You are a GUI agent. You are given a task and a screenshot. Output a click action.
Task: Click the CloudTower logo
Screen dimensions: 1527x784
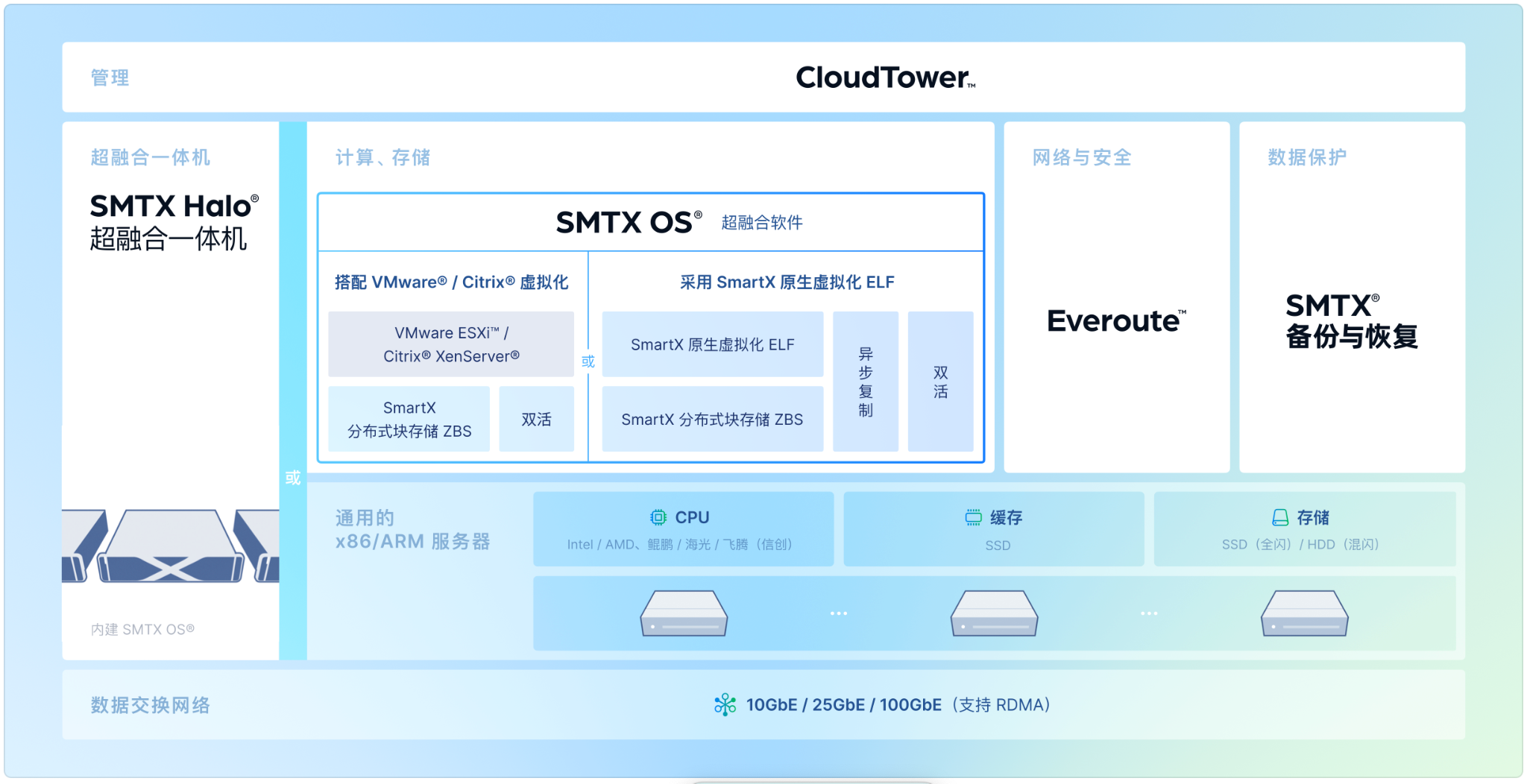pos(885,78)
